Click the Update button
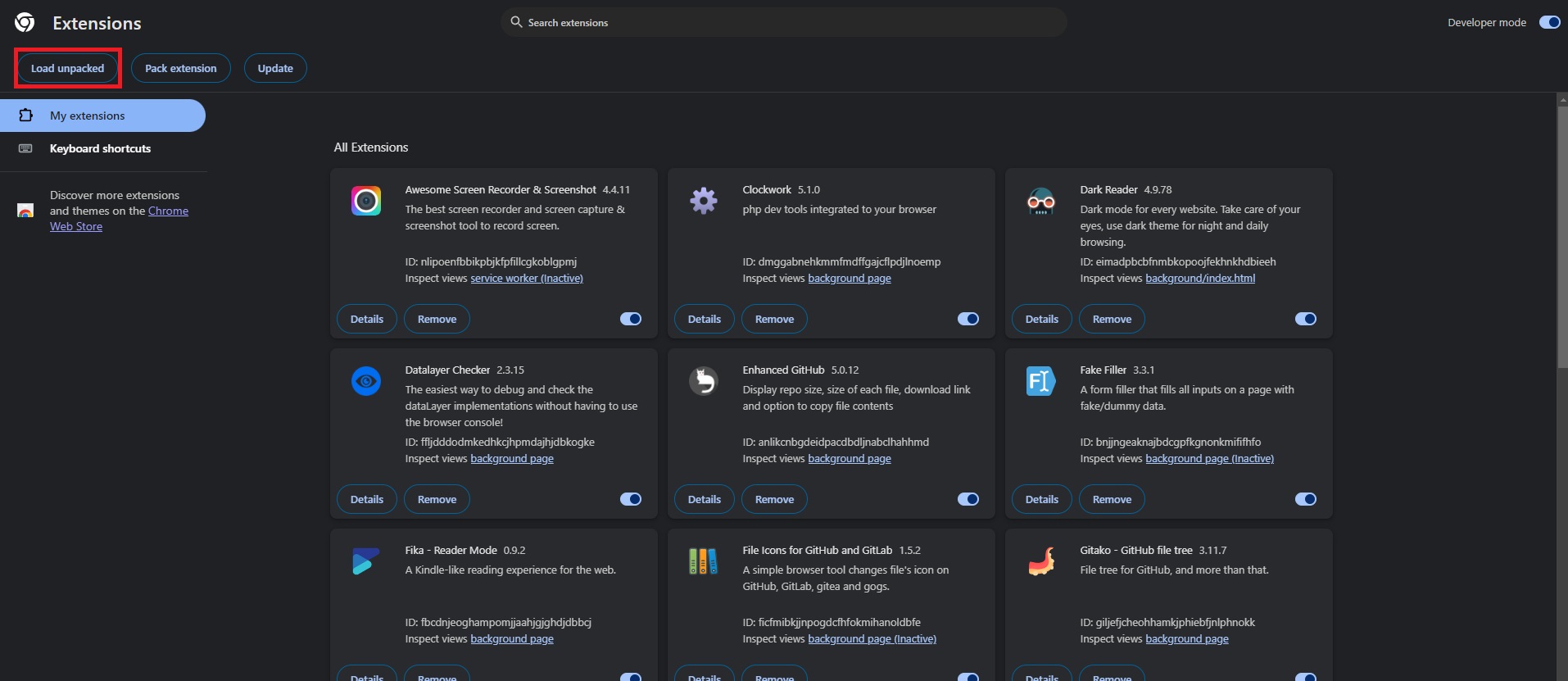This screenshot has height=681, width=1568. [x=275, y=68]
